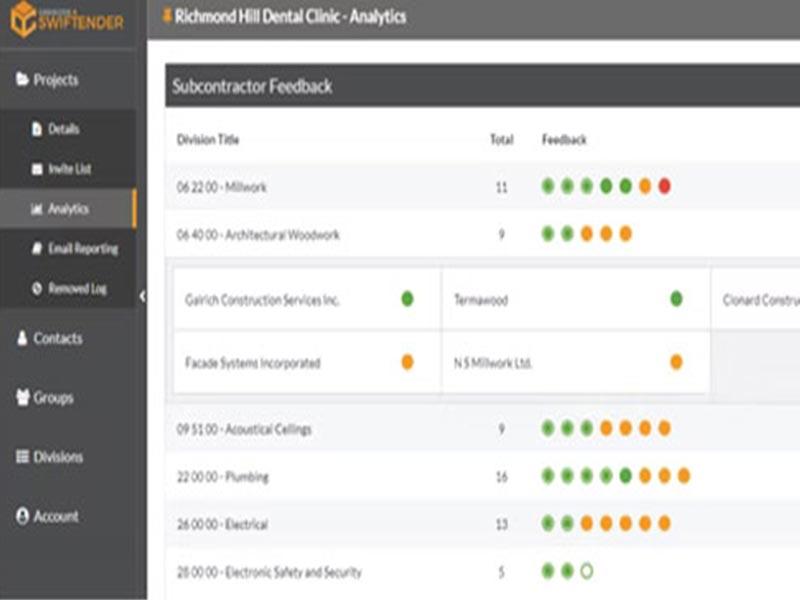Select Facade Systems Incorporated card
This screenshot has height=600, width=800.
(x=308, y=363)
